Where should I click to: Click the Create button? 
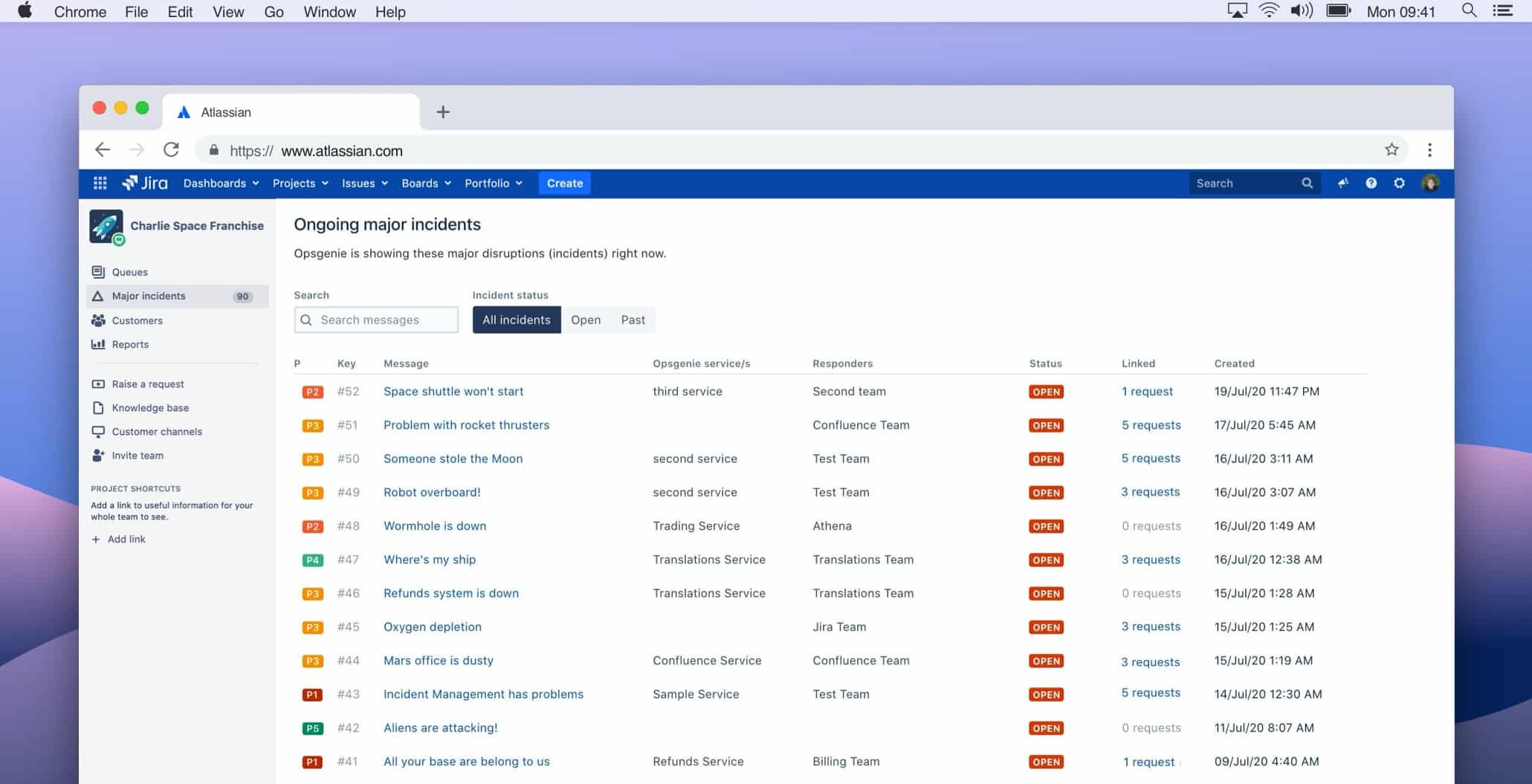pos(565,183)
